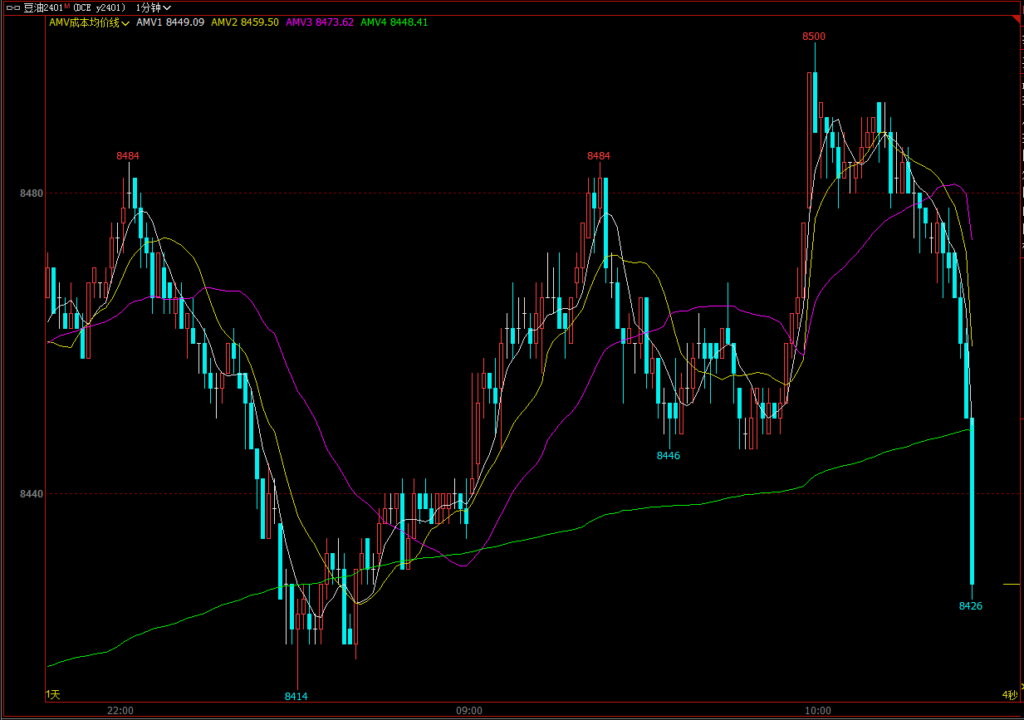
Task: Select the yellow AMV2 8459.50 legend
Action: tap(245, 21)
